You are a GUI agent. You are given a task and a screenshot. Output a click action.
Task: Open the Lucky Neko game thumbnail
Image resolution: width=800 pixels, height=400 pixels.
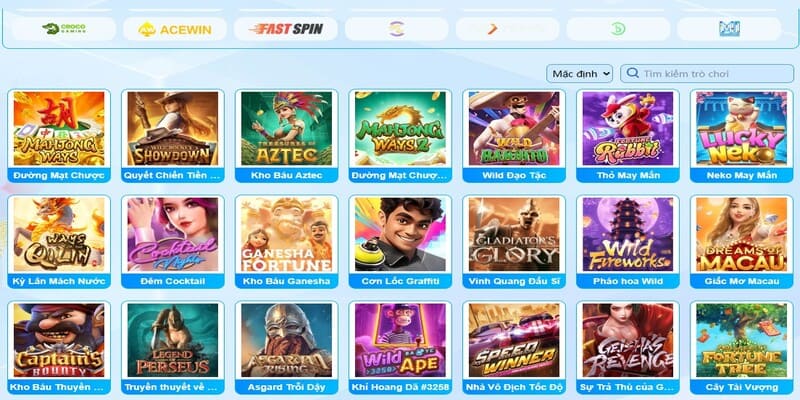[x=742, y=129]
